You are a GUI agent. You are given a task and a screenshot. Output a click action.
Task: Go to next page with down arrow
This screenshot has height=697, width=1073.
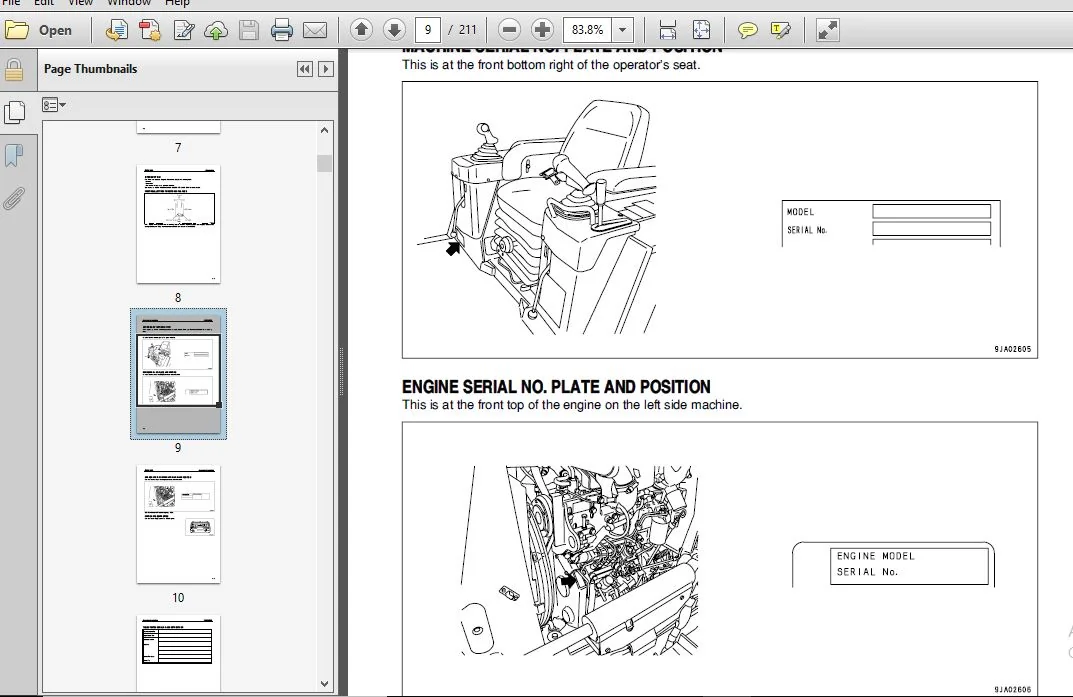[x=394, y=29]
